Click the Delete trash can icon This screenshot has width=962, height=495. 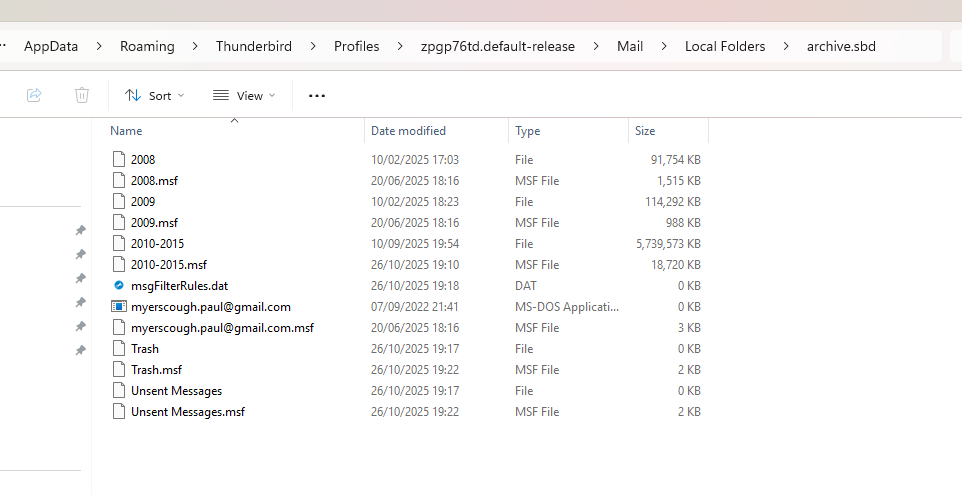pos(82,95)
